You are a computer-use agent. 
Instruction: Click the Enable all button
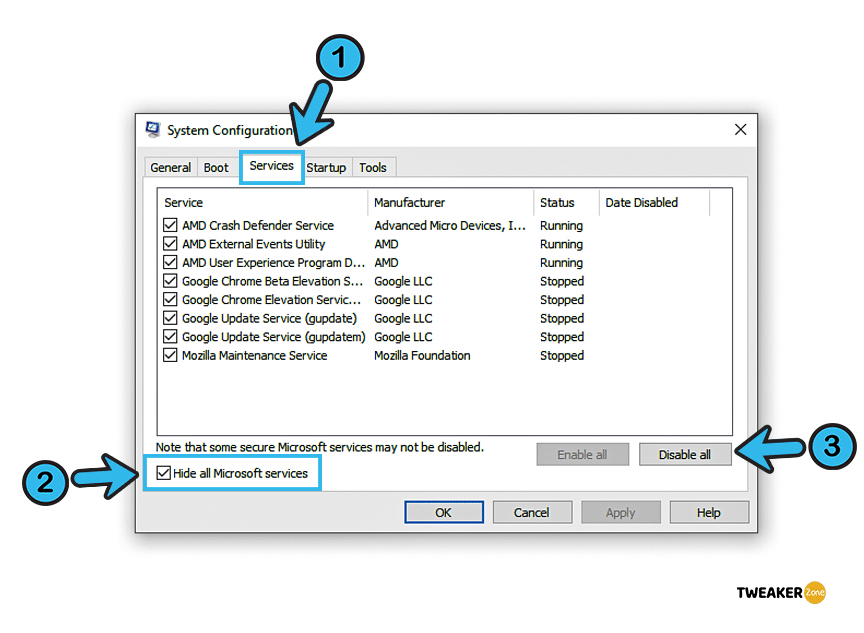click(582, 455)
